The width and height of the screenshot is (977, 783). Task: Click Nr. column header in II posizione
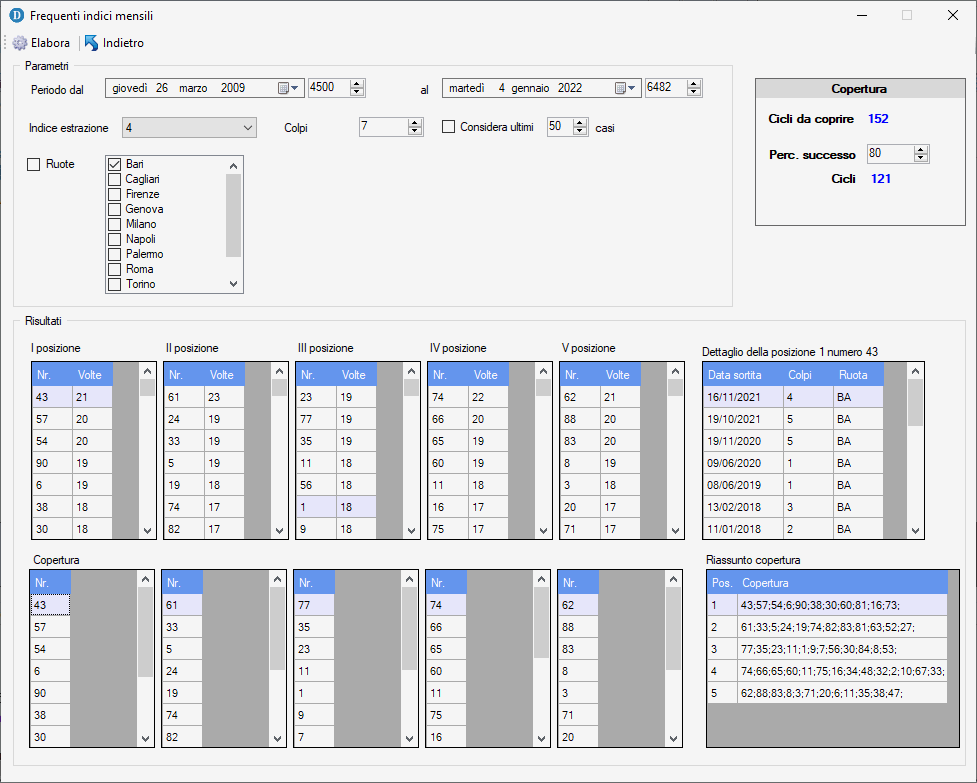[184, 375]
